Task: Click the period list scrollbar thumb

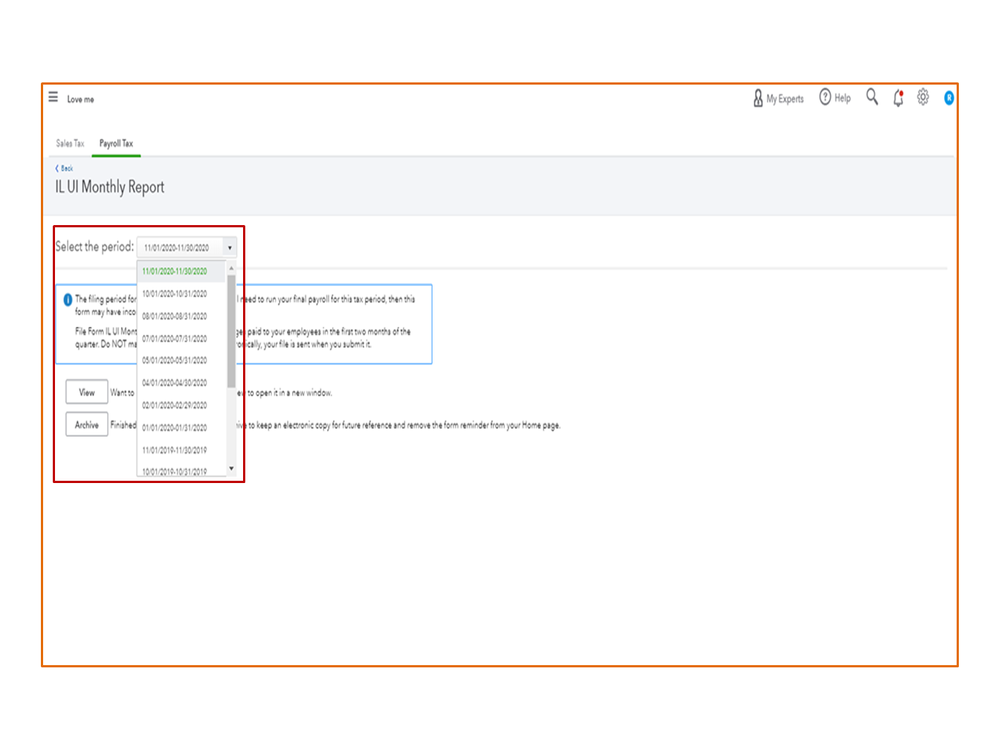Action: pos(231,331)
